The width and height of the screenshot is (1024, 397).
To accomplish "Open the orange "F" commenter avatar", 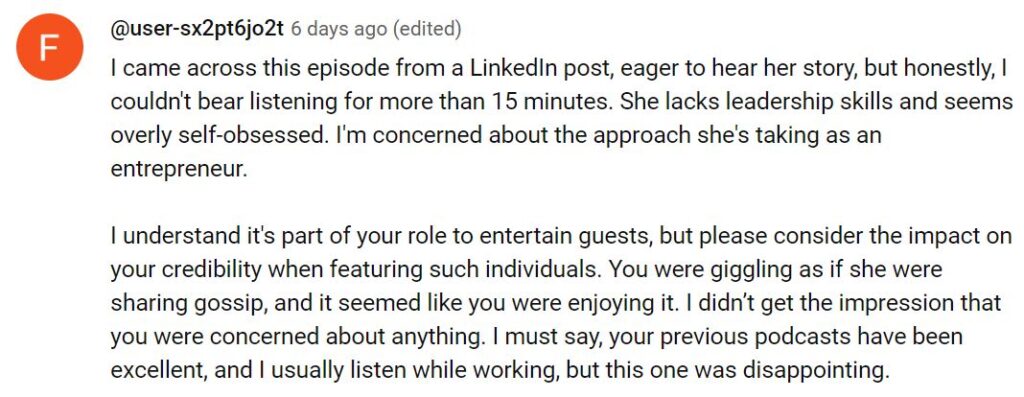I will [50, 47].
